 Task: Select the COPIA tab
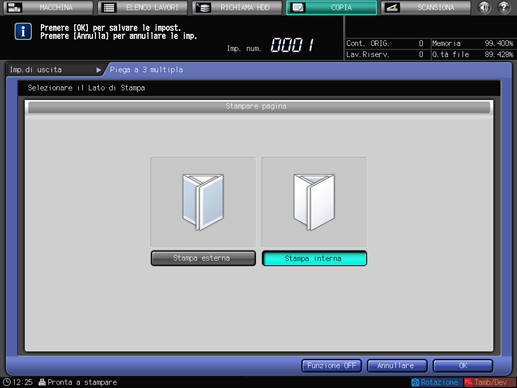pyautogui.click(x=332, y=7)
